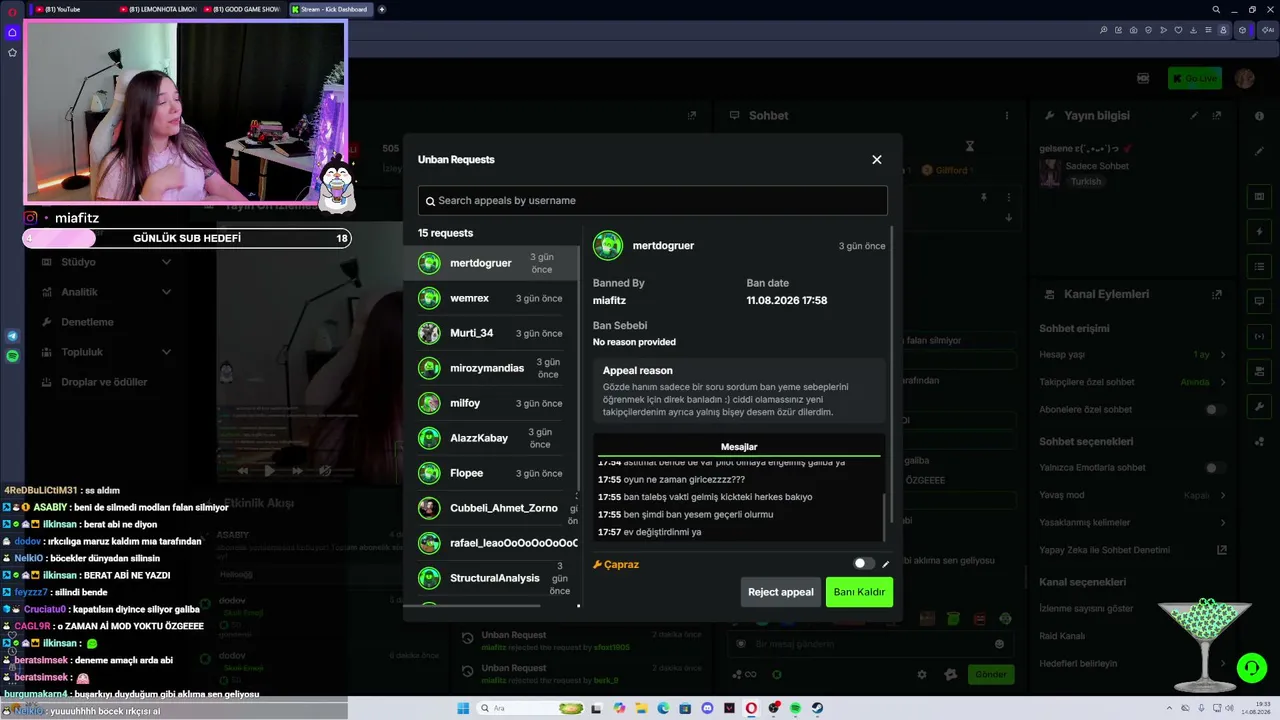
Task: Switch to GOOD GAME SHOW browser tab
Action: 244,9
